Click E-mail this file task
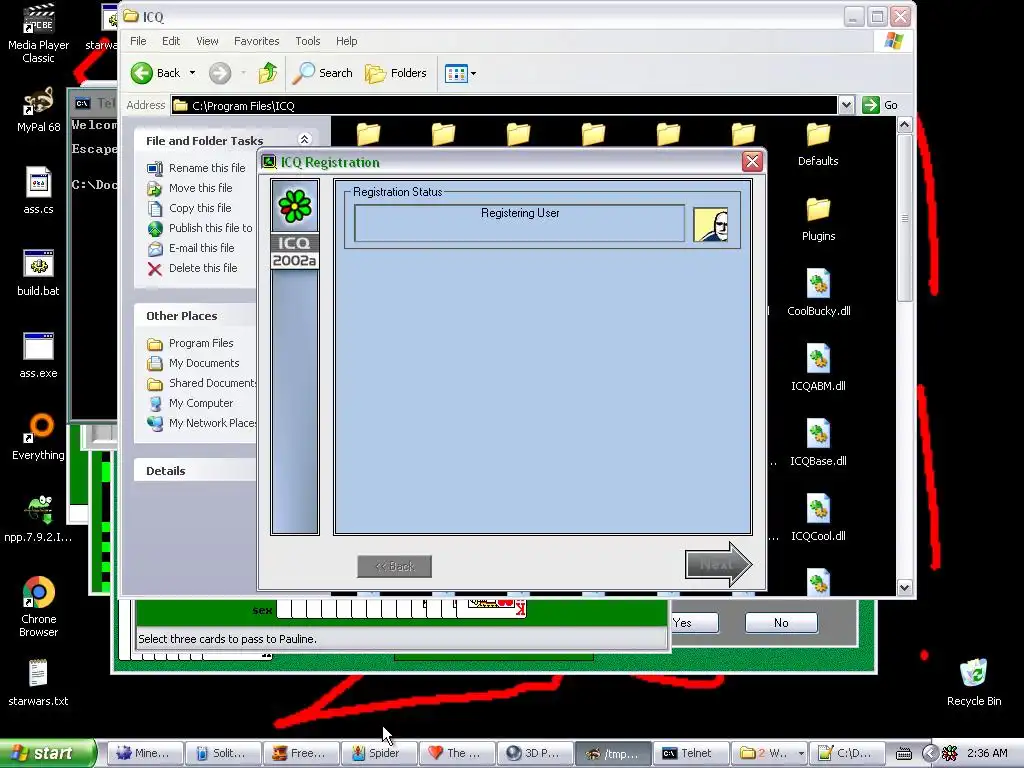The width and height of the screenshot is (1024, 768). [191, 248]
